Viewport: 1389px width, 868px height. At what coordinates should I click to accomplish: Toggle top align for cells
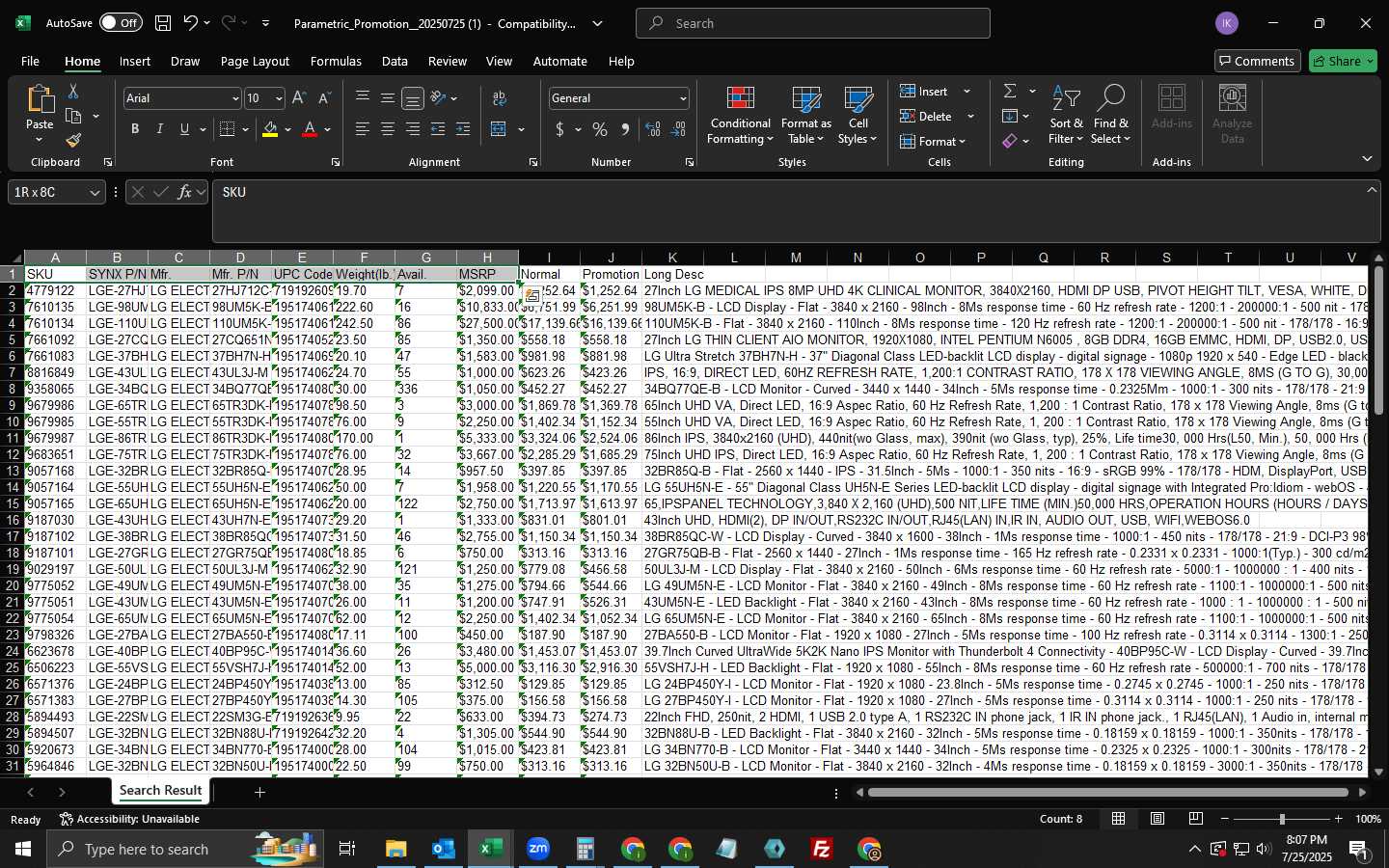[x=363, y=98]
